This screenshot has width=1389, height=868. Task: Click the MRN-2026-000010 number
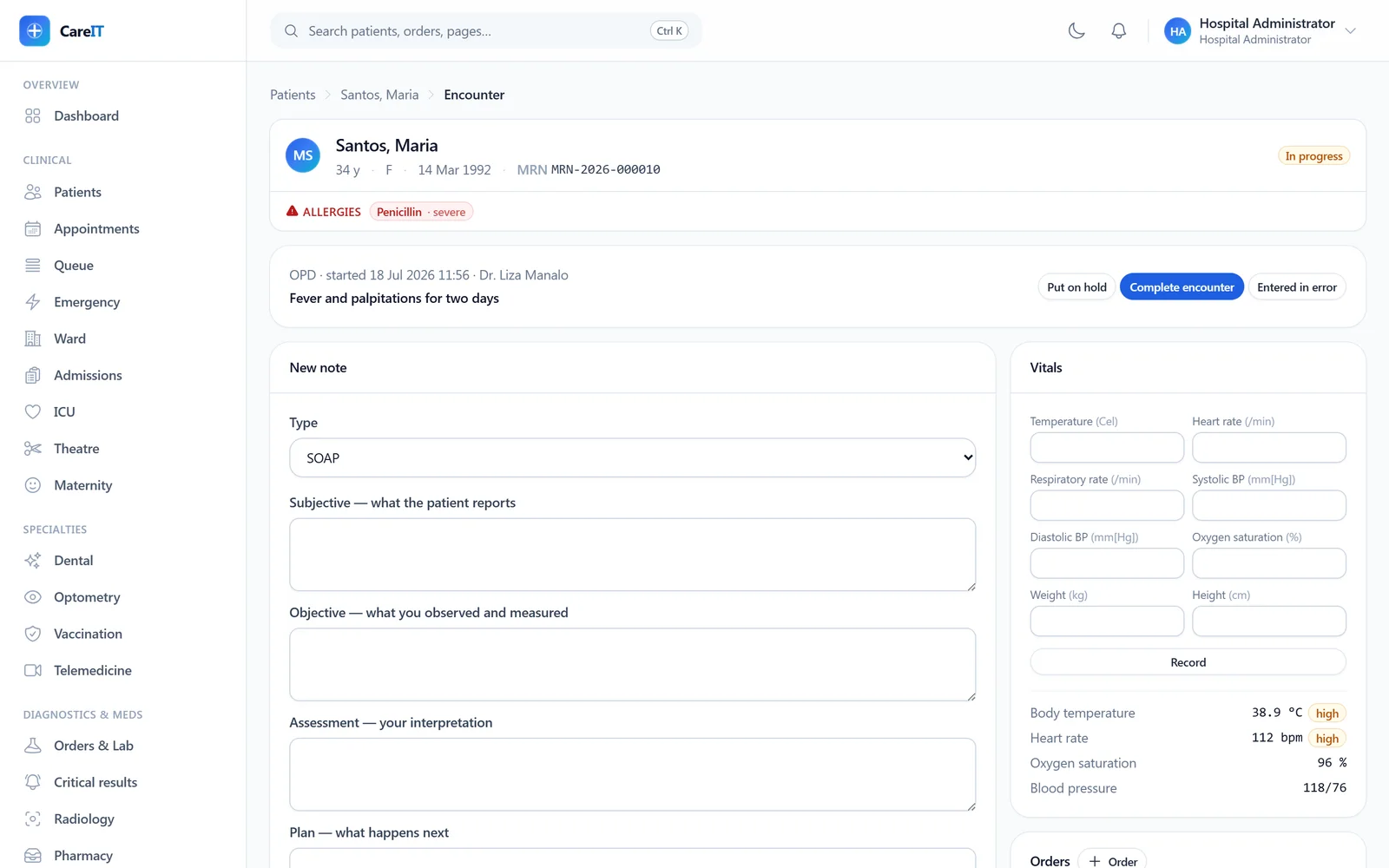point(606,169)
